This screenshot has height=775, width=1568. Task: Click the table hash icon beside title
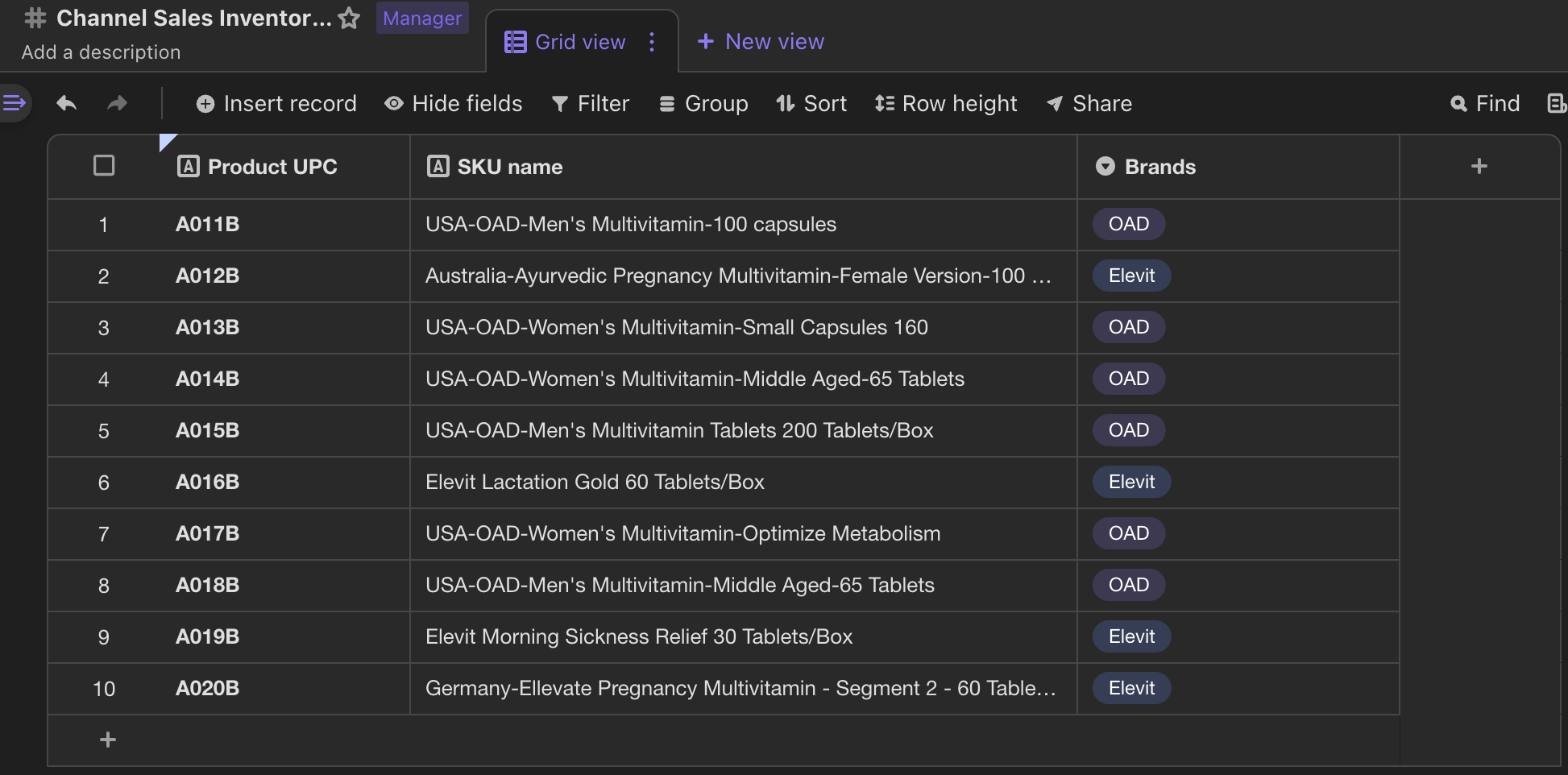point(35,18)
